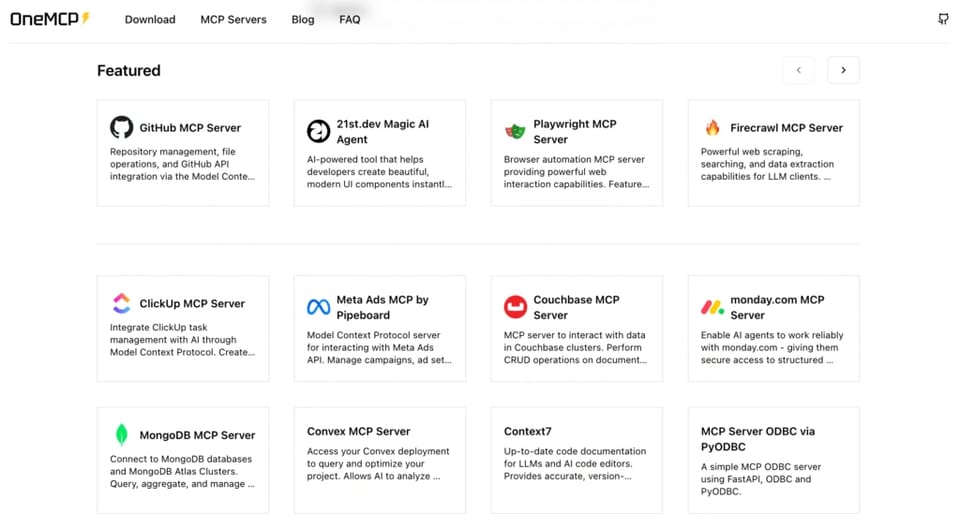The image size is (960, 528).
Task: Open the Download menu item
Action: [x=150, y=19]
